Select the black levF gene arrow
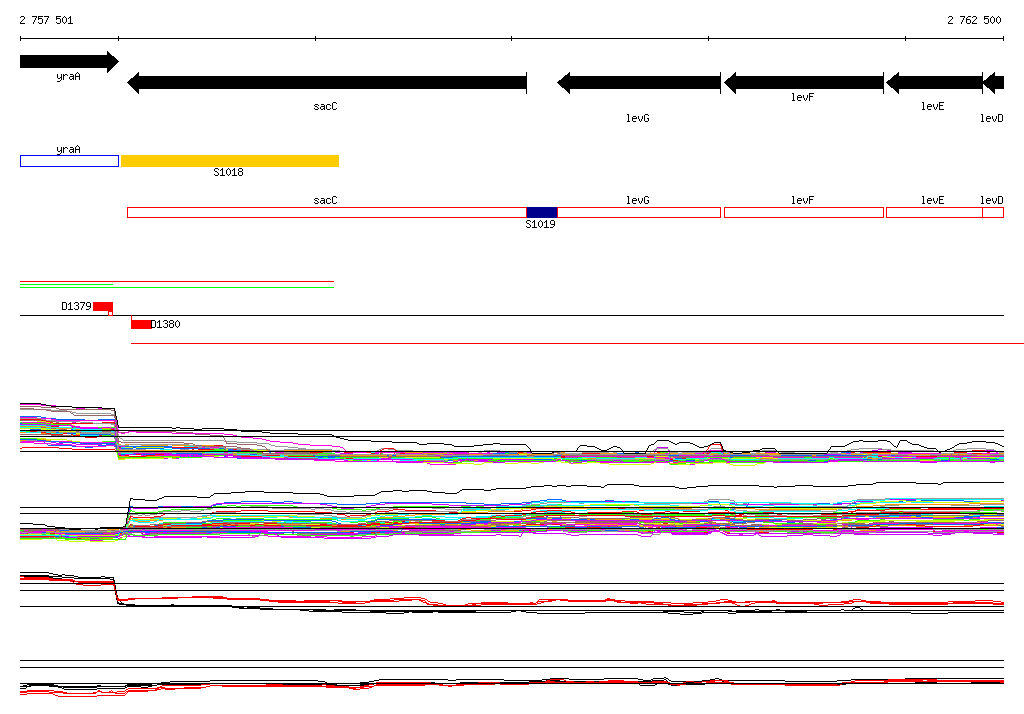The image size is (1024, 714). [804, 83]
